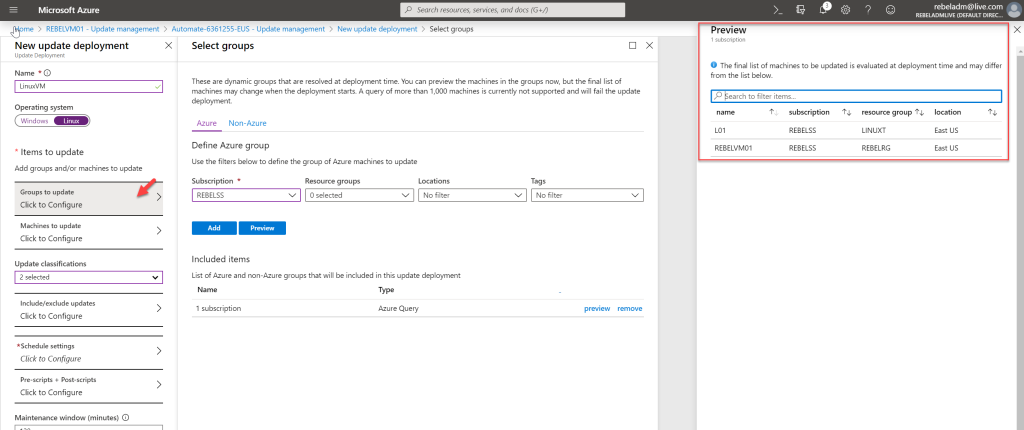Click the Search to filter items field

[x=855, y=96]
